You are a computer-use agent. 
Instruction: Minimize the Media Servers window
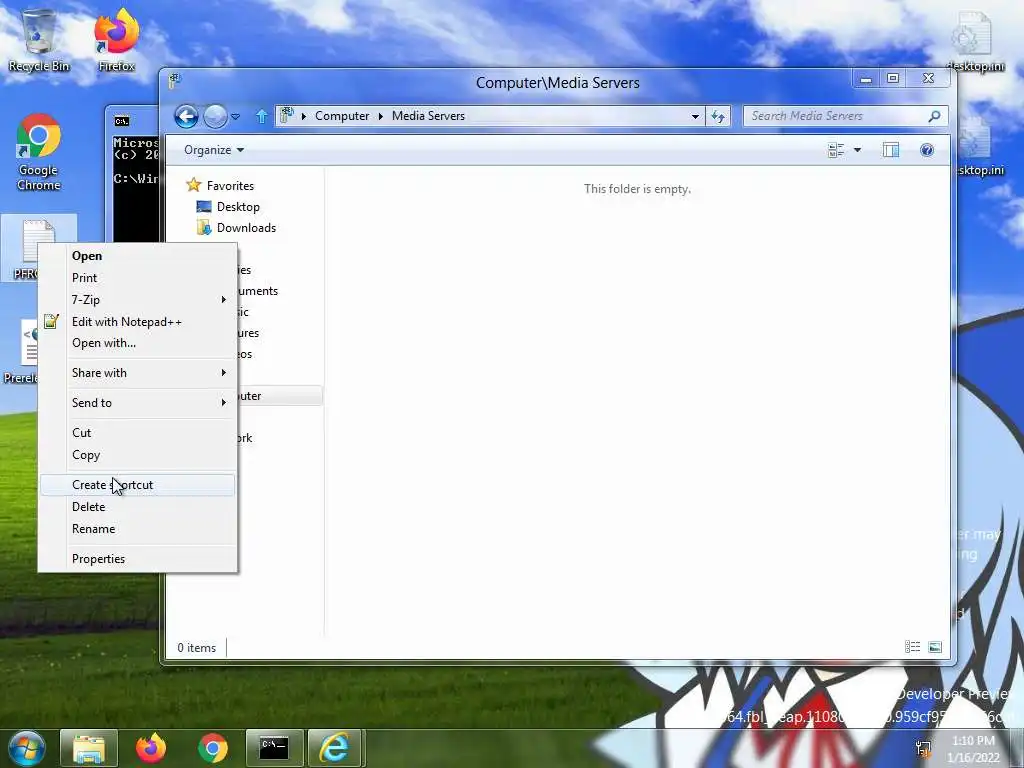point(866,78)
